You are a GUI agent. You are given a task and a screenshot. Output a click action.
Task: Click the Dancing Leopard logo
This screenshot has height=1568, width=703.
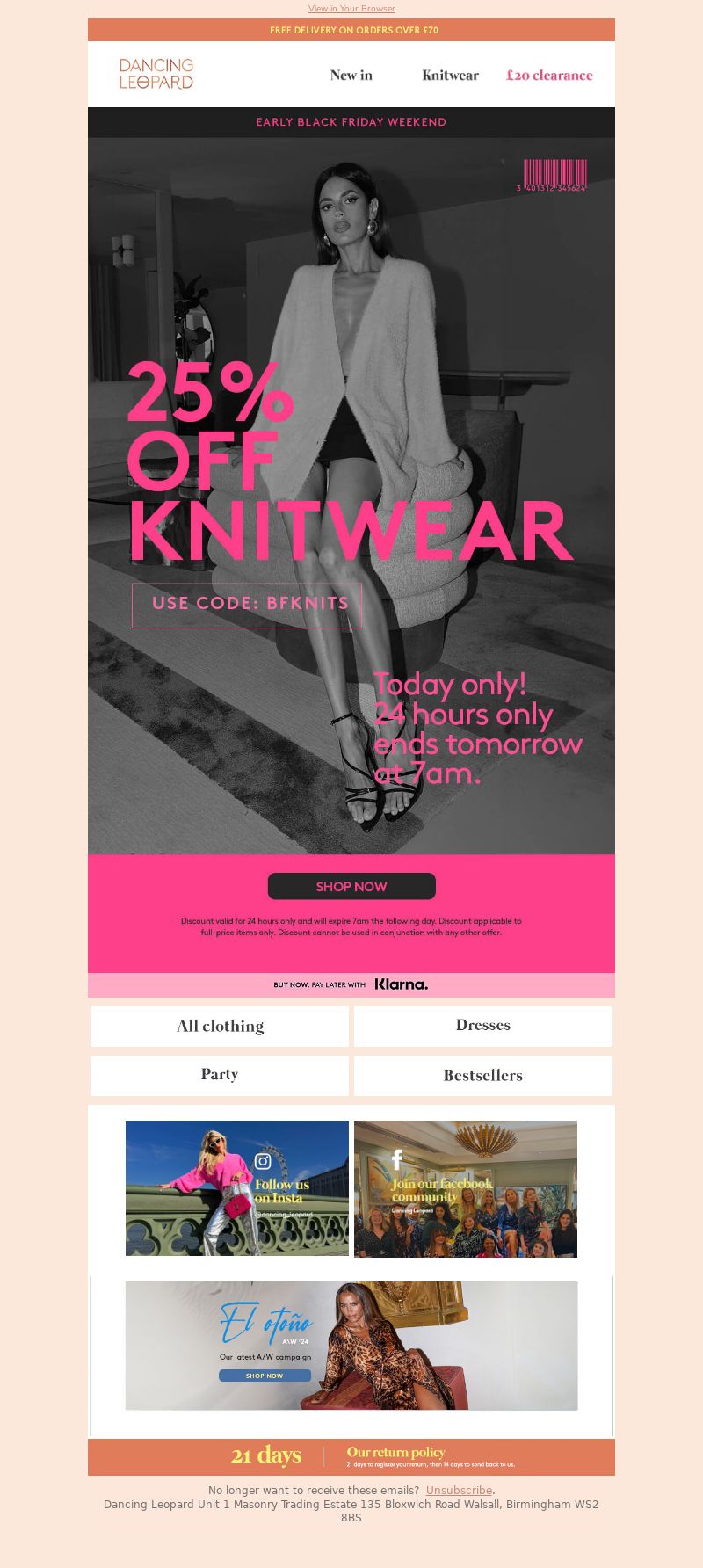156,74
